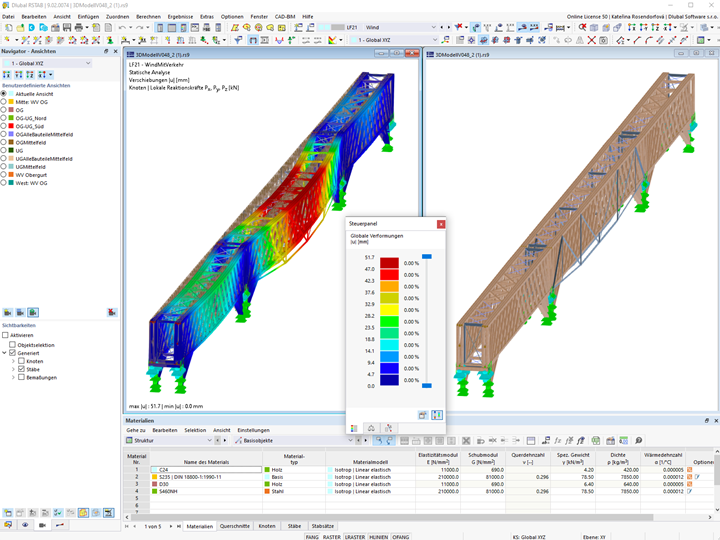
Task: Click the balance scale factors tab icon in Steuerpanel
Action: pos(371,428)
